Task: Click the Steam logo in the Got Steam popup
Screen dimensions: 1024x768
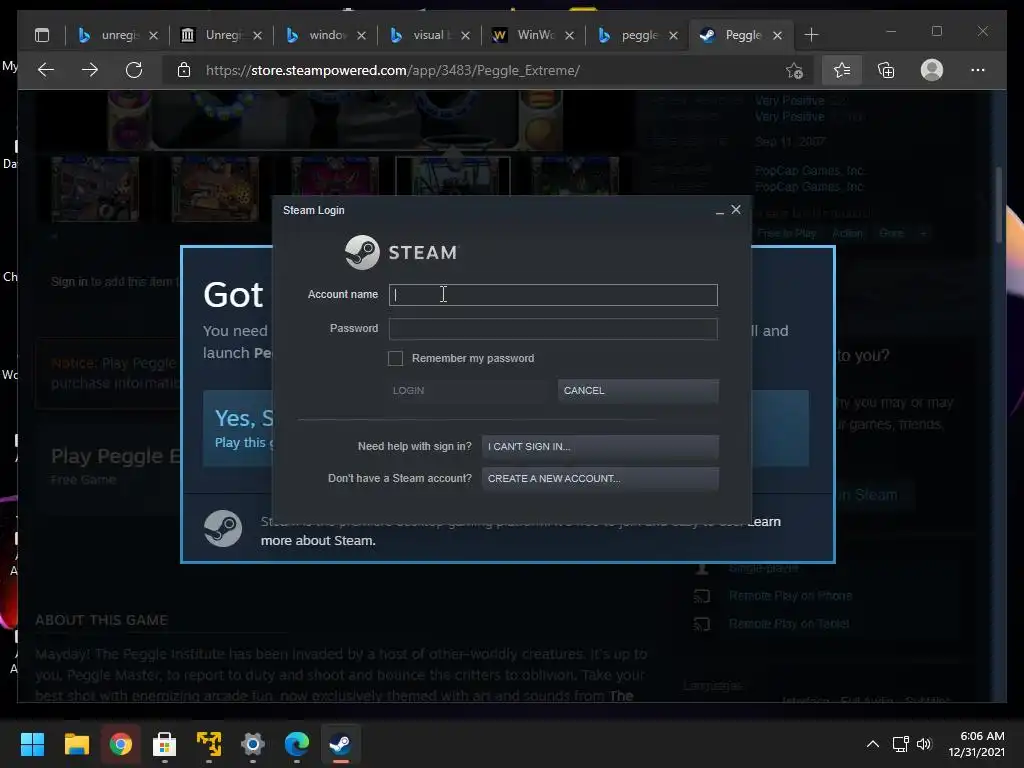Action: (223, 528)
